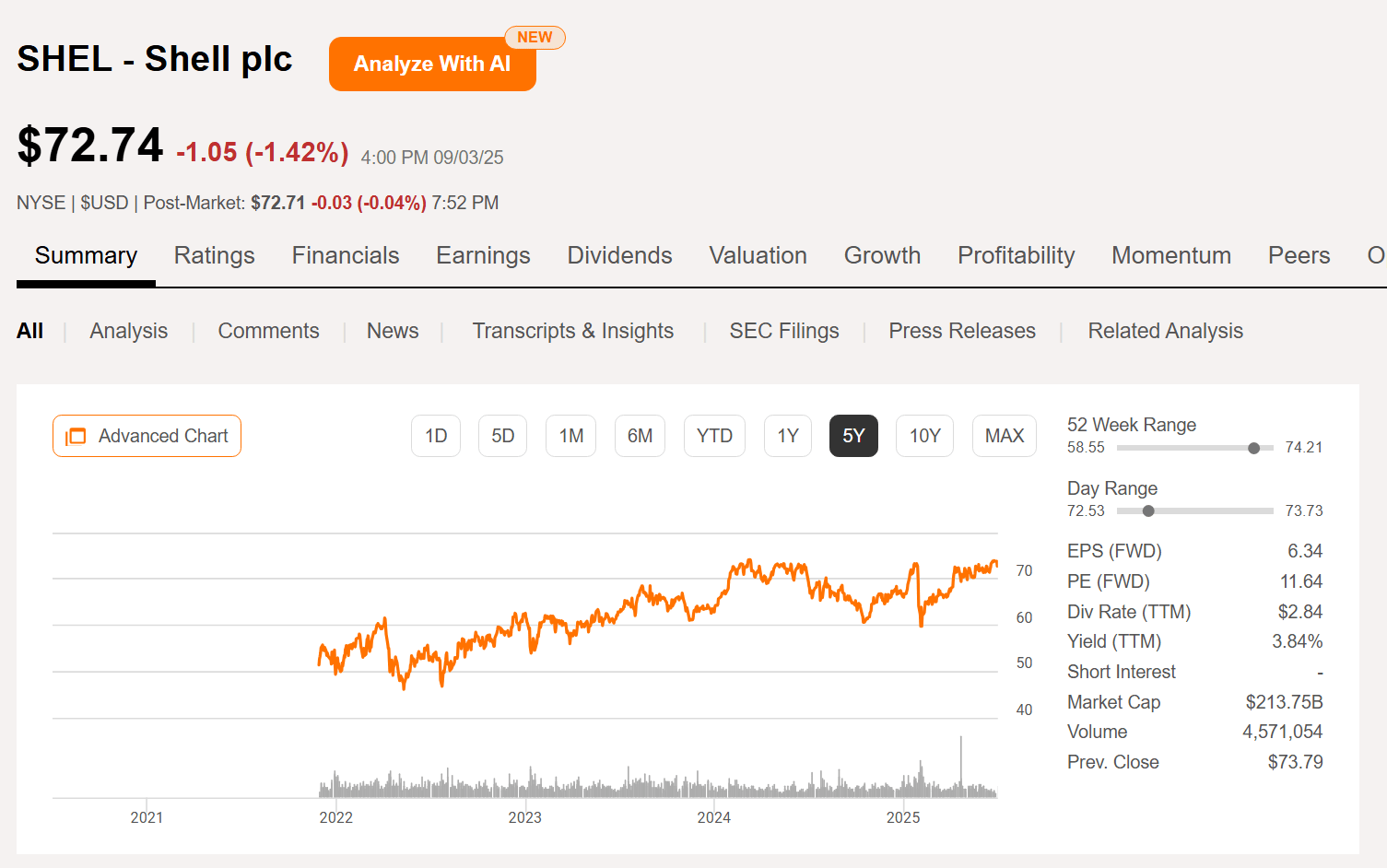This screenshot has height=868, width=1387.
Task: Open the Advanced Chart view
Action: pos(147,436)
